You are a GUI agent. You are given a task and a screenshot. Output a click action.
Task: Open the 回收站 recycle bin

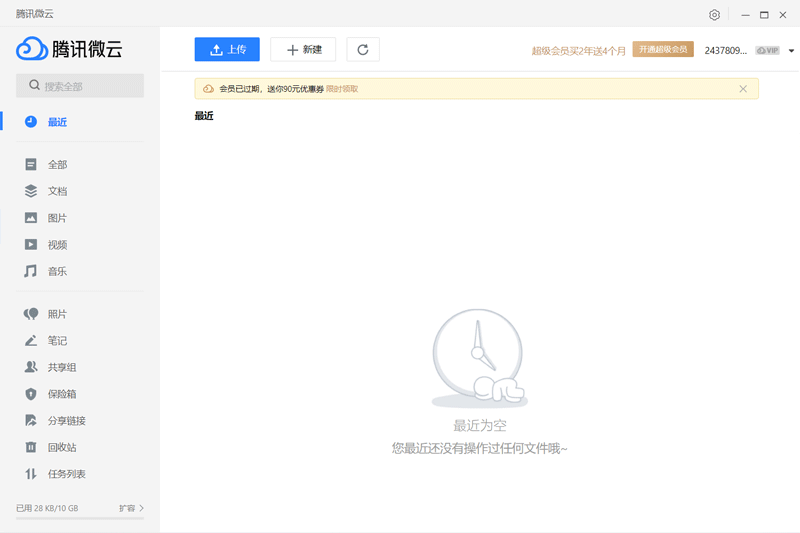pos(62,448)
